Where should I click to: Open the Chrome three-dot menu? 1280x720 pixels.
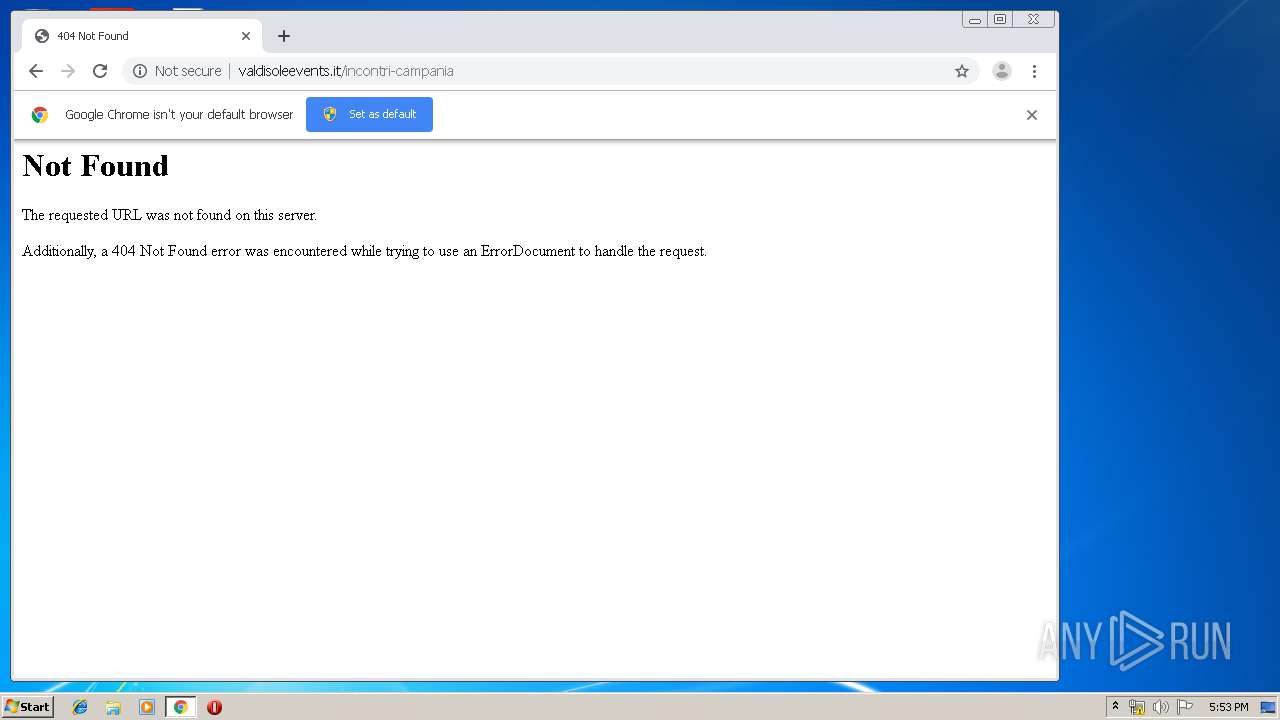pyautogui.click(x=1034, y=71)
